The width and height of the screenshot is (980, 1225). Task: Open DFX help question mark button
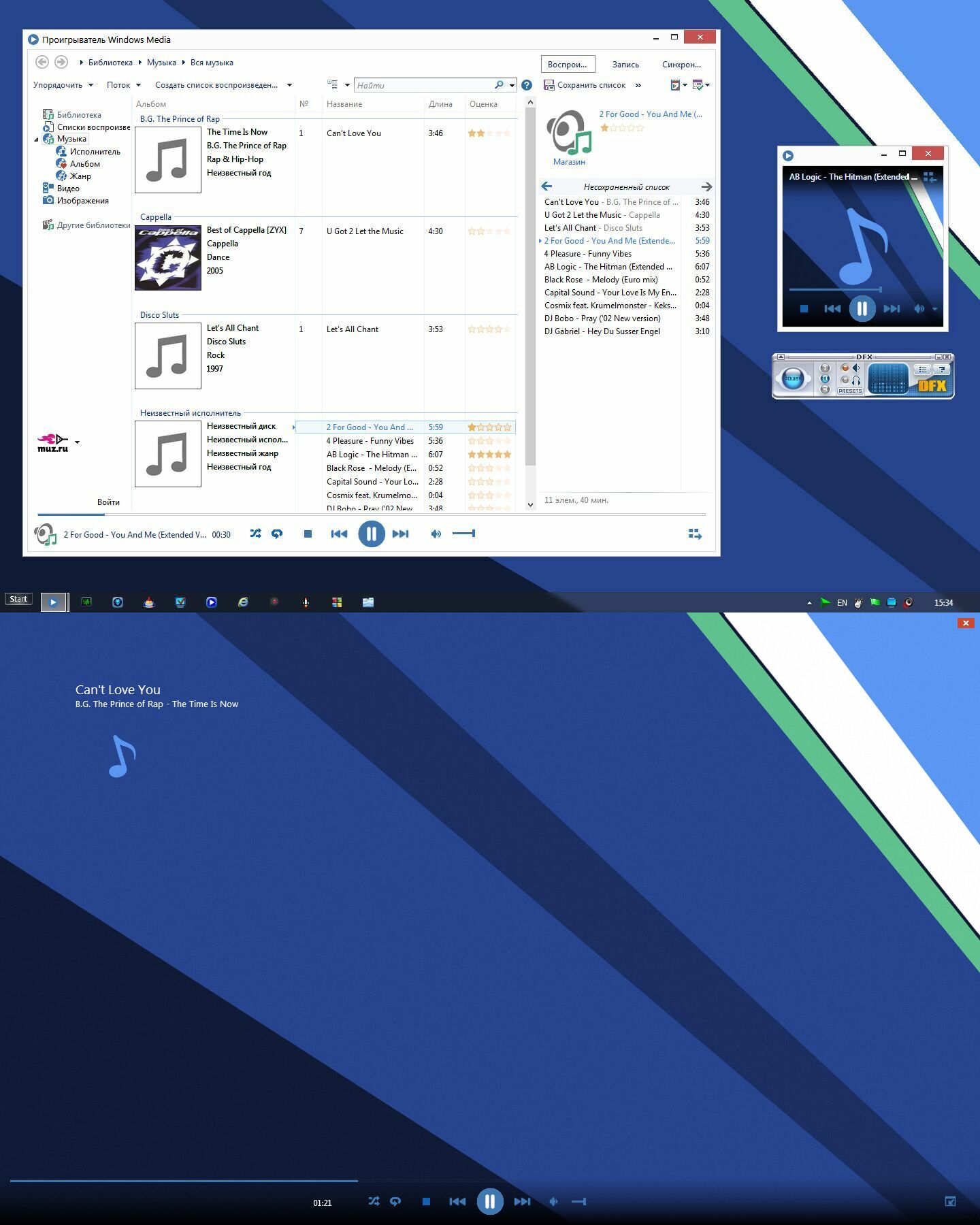point(942,370)
